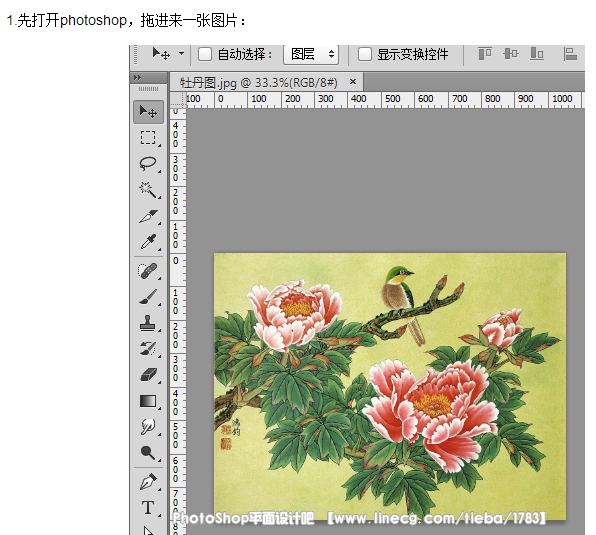Click Align Vertical Centers icon
Screen dimensions: 596x535
tap(510, 54)
